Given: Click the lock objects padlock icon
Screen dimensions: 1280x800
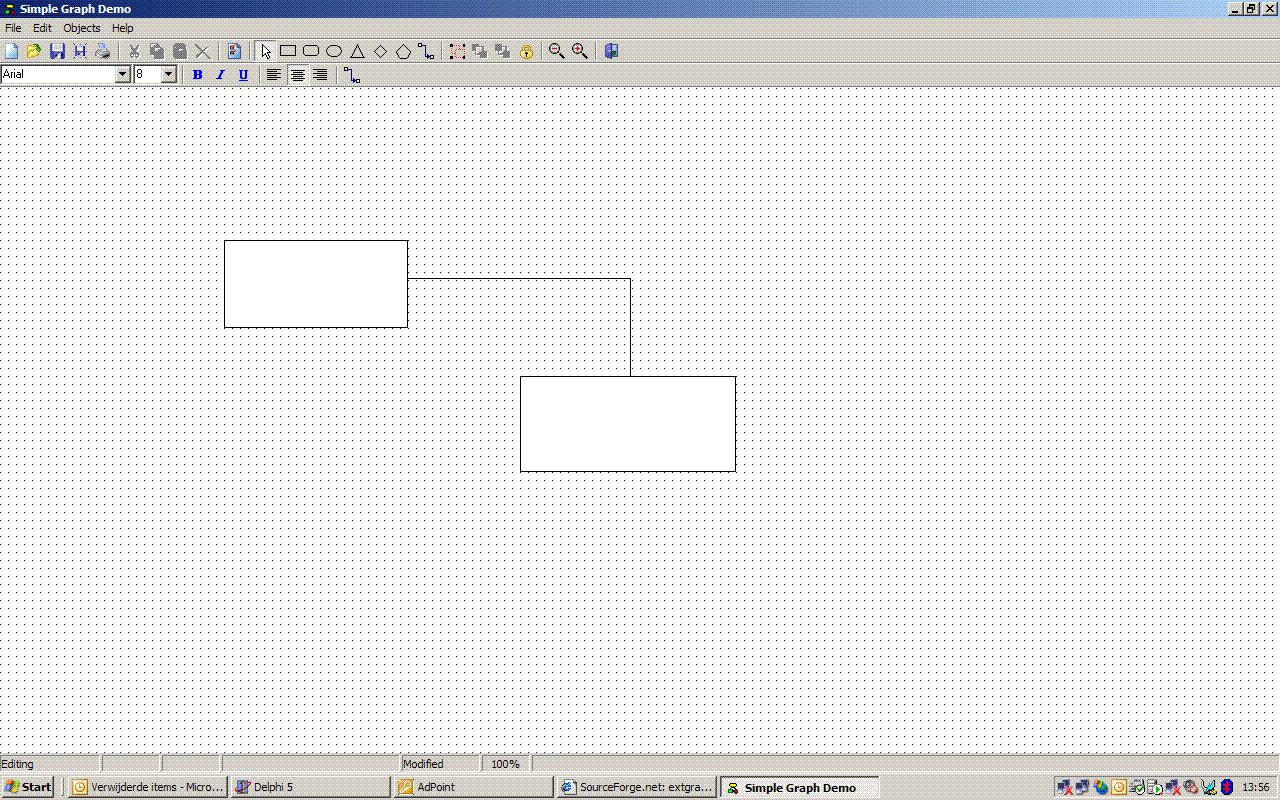Looking at the screenshot, I should [525, 50].
